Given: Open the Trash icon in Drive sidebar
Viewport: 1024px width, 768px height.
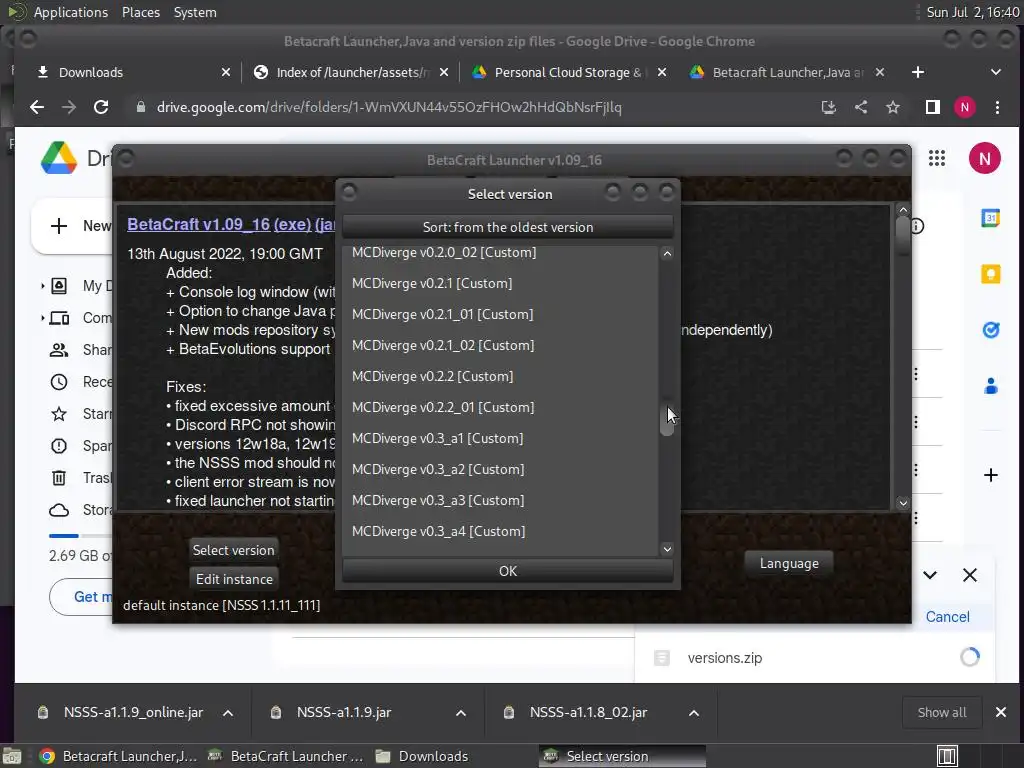Looking at the screenshot, I should pyautogui.click(x=59, y=478).
